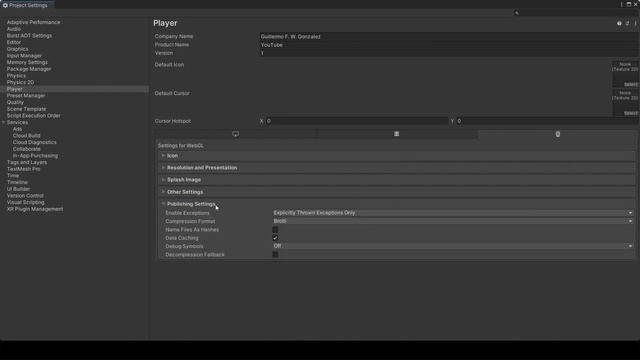Switch to the dedicated server platform tab
Viewport: 640px width, 360px height.
coord(396,134)
